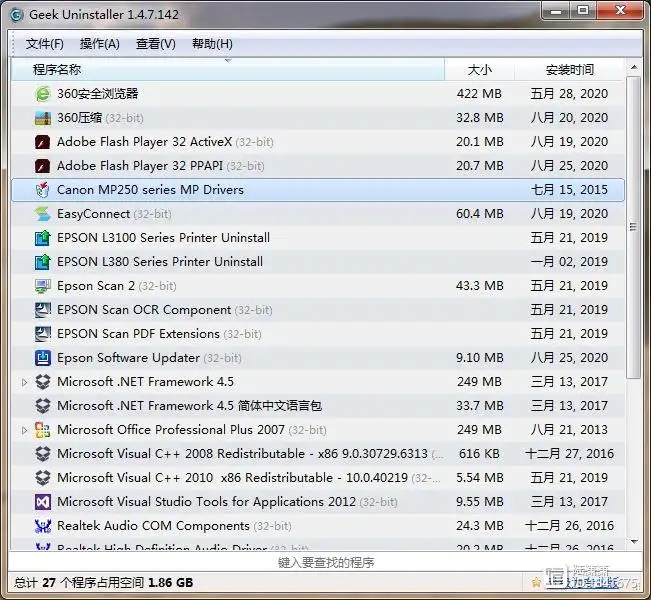This screenshot has height=600, width=651.
Task: Click the 9.10 MB size value
Action: pos(480,358)
